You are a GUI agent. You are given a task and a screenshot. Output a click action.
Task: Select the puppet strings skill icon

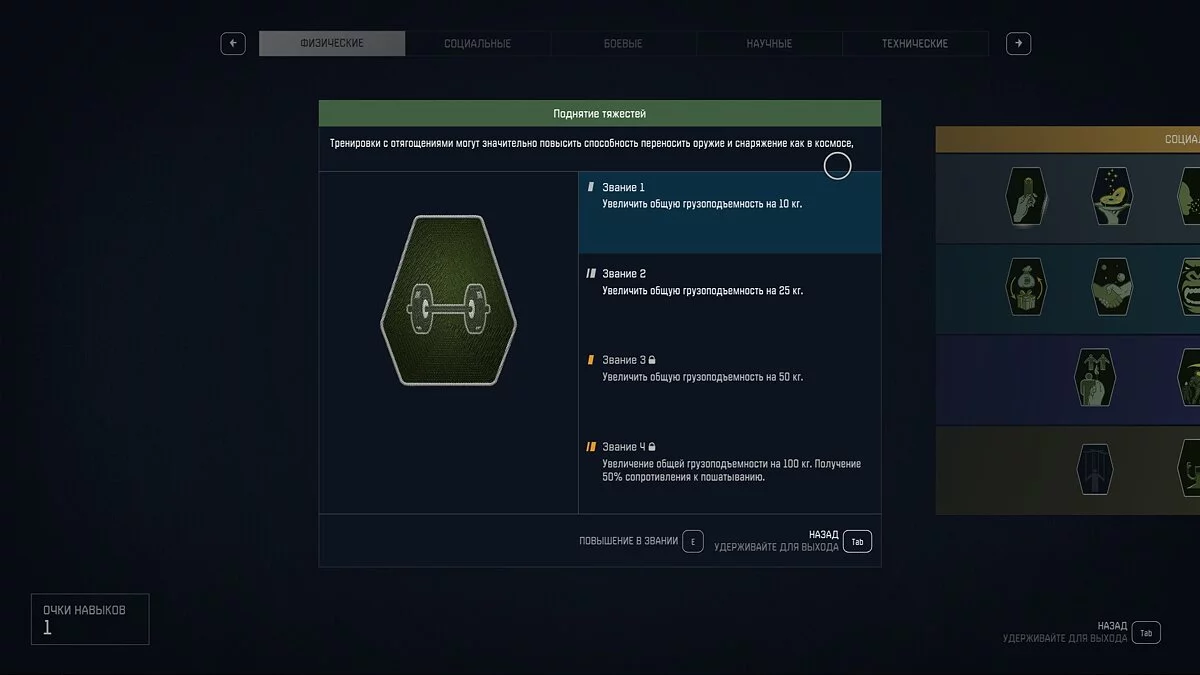pos(1094,468)
